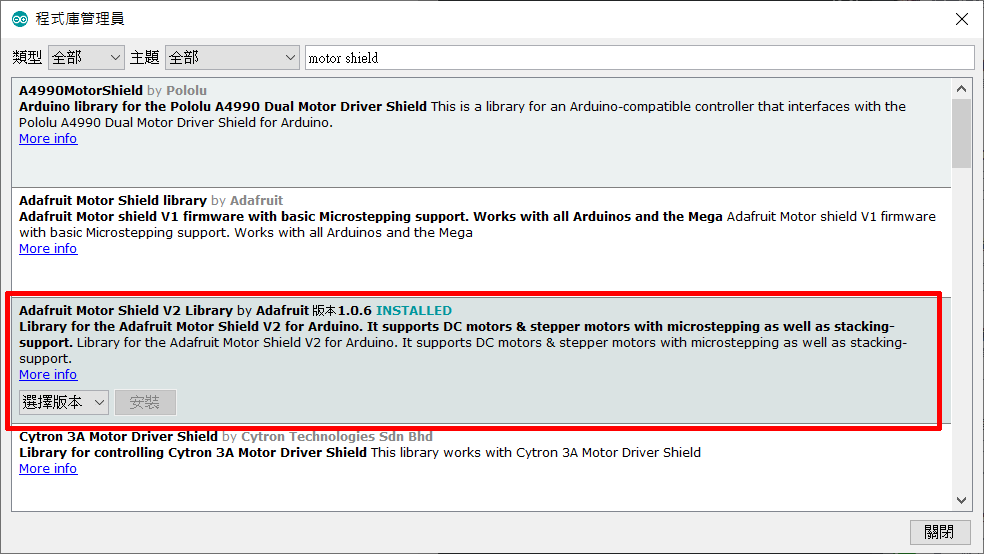Select the A4990MotorShield library entry title

coord(81,90)
